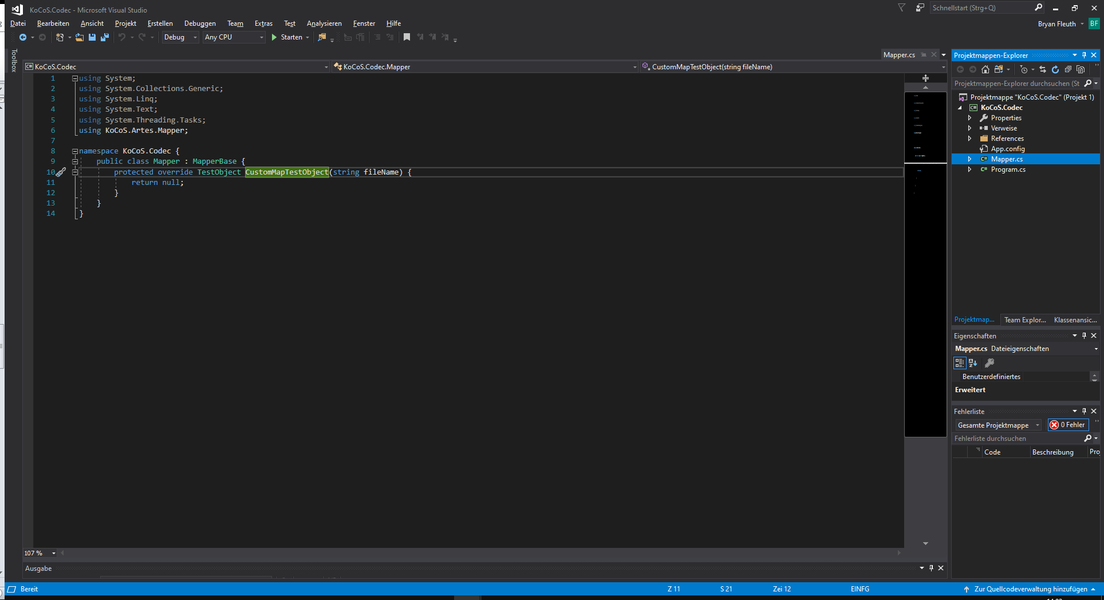This screenshot has height=600, width=1104.
Task: Toggle alphabetical sort in Eigenschaften
Action: [x=973, y=363]
